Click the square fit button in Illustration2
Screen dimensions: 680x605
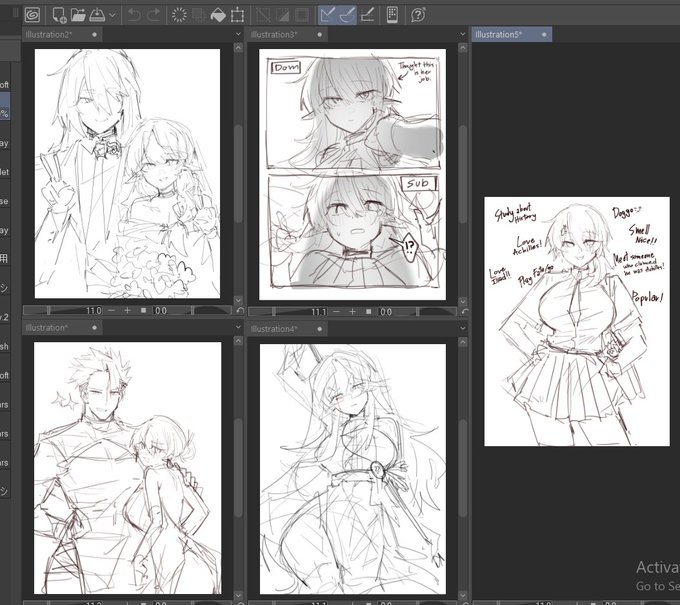tap(144, 311)
